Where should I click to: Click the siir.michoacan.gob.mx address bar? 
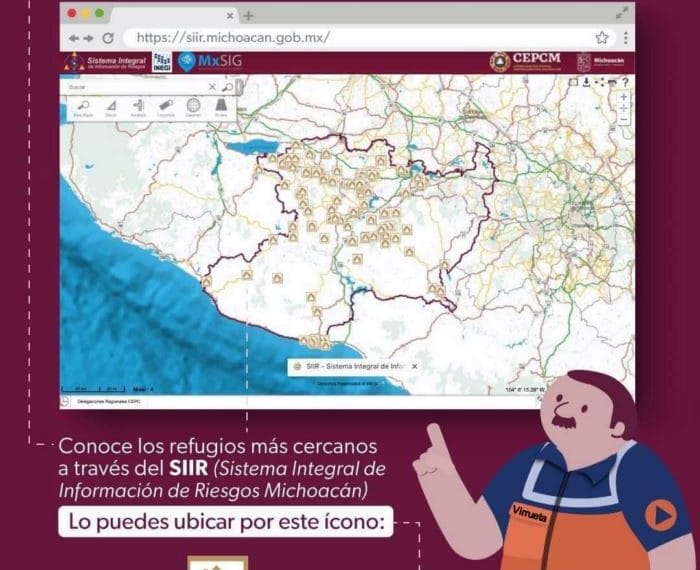pyautogui.click(x=369, y=37)
